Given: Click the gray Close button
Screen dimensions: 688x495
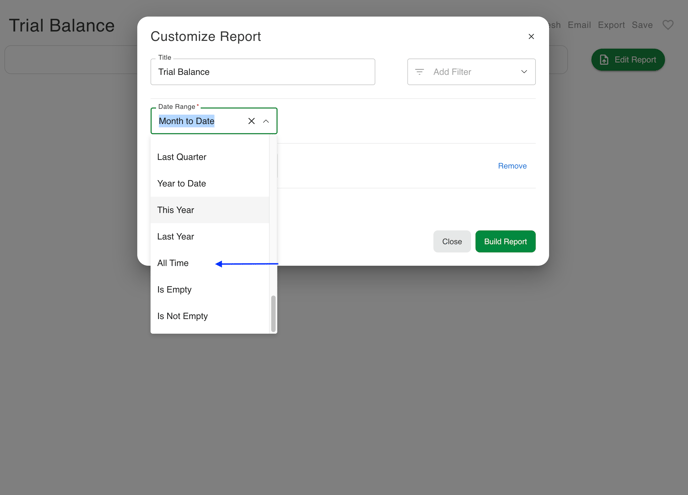Looking at the screenshot, I should [452, 242].
